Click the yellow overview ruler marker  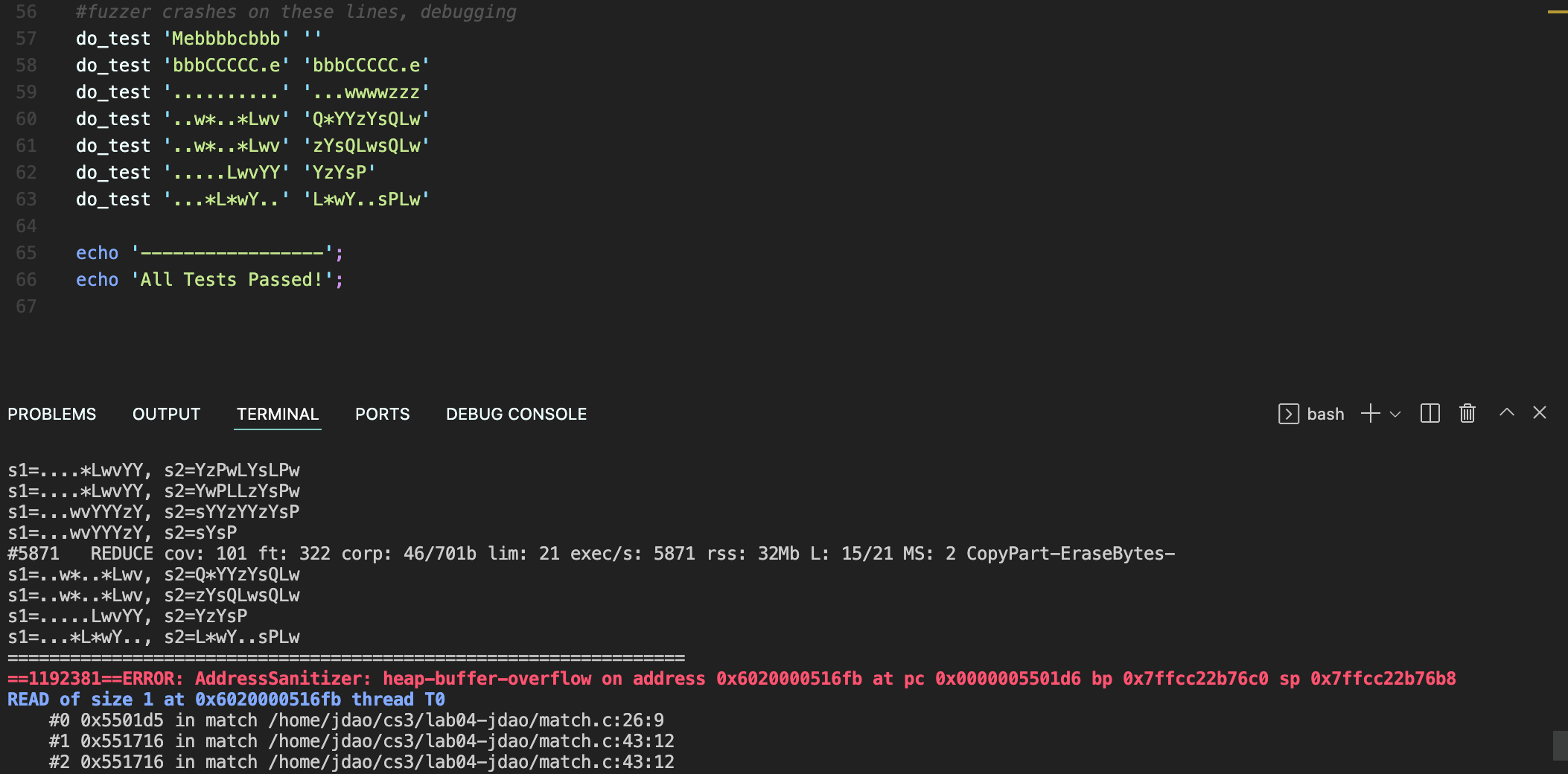click(x=1558, y=12)
